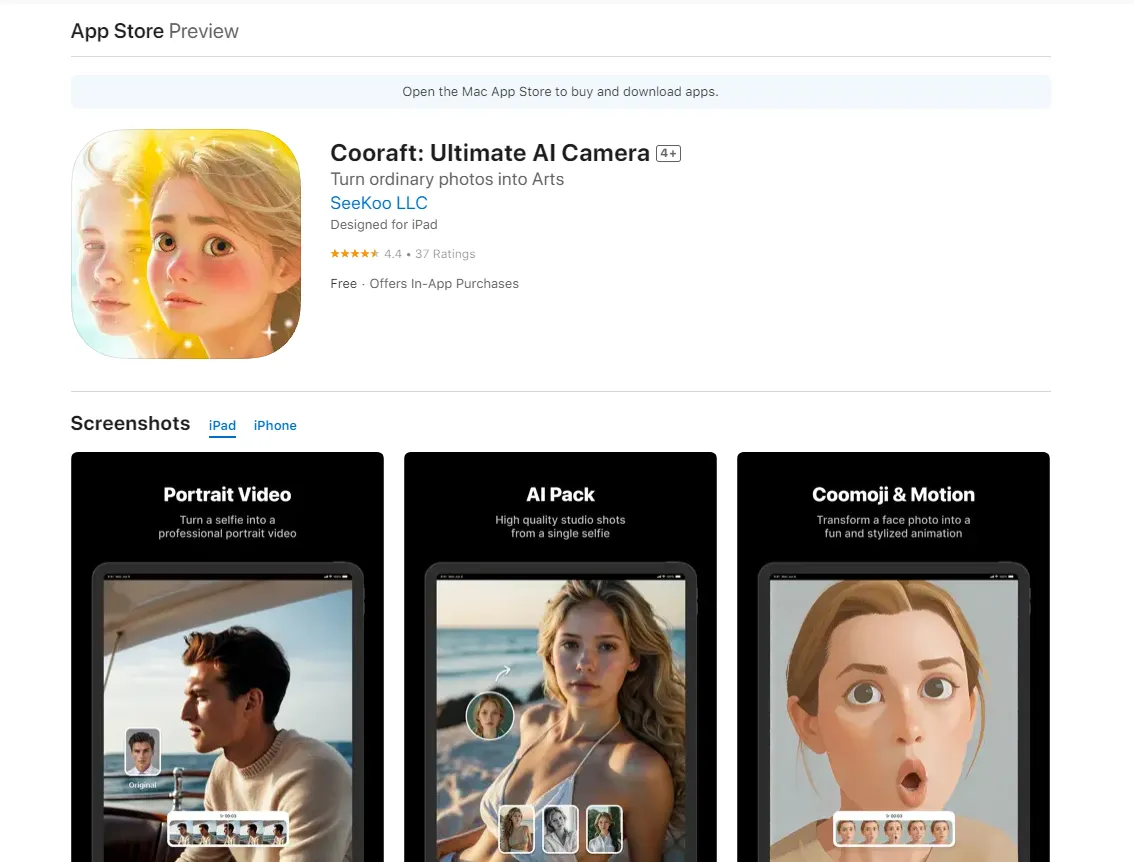
Task: Click the first studio shot thumbnail in AI Pack screenshot
Action: pos(515,828)
